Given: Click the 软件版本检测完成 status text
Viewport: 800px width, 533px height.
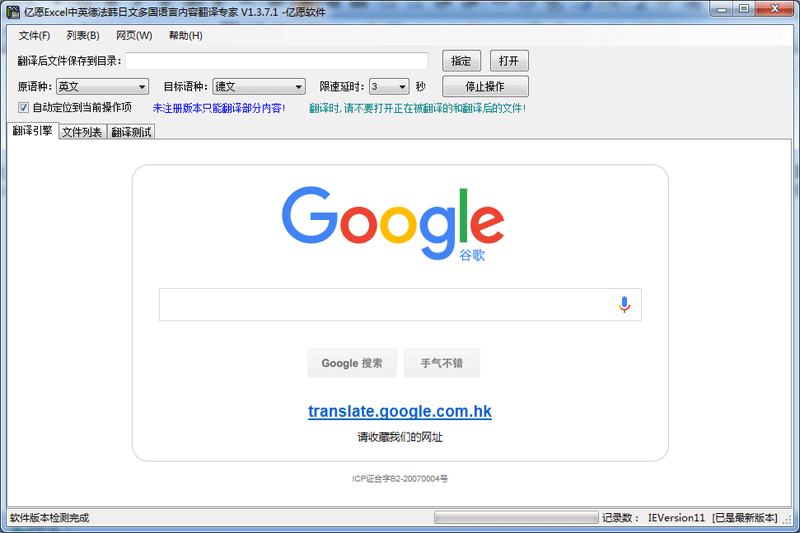Looking at the screenshot, I should point(49,518).
